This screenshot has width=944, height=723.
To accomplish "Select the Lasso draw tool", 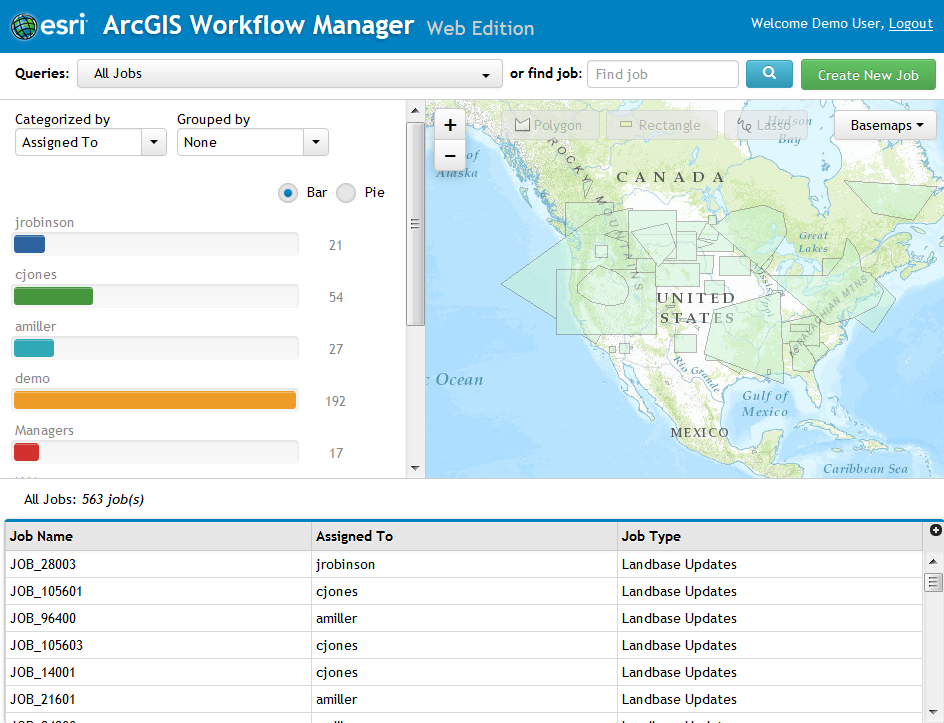I will pos(765,125).
